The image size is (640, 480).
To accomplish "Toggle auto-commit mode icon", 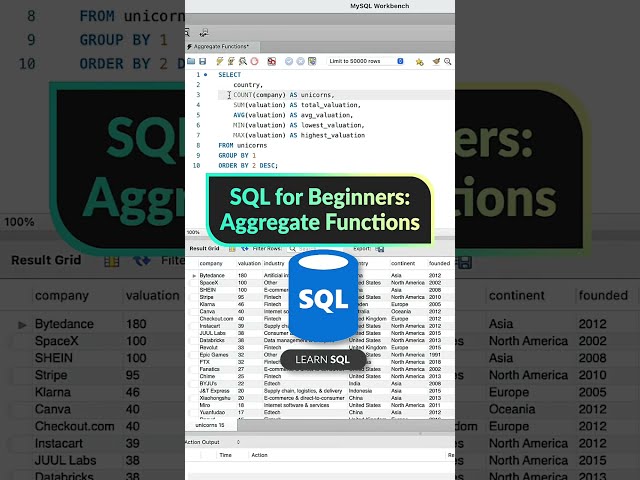I will 312,61.
